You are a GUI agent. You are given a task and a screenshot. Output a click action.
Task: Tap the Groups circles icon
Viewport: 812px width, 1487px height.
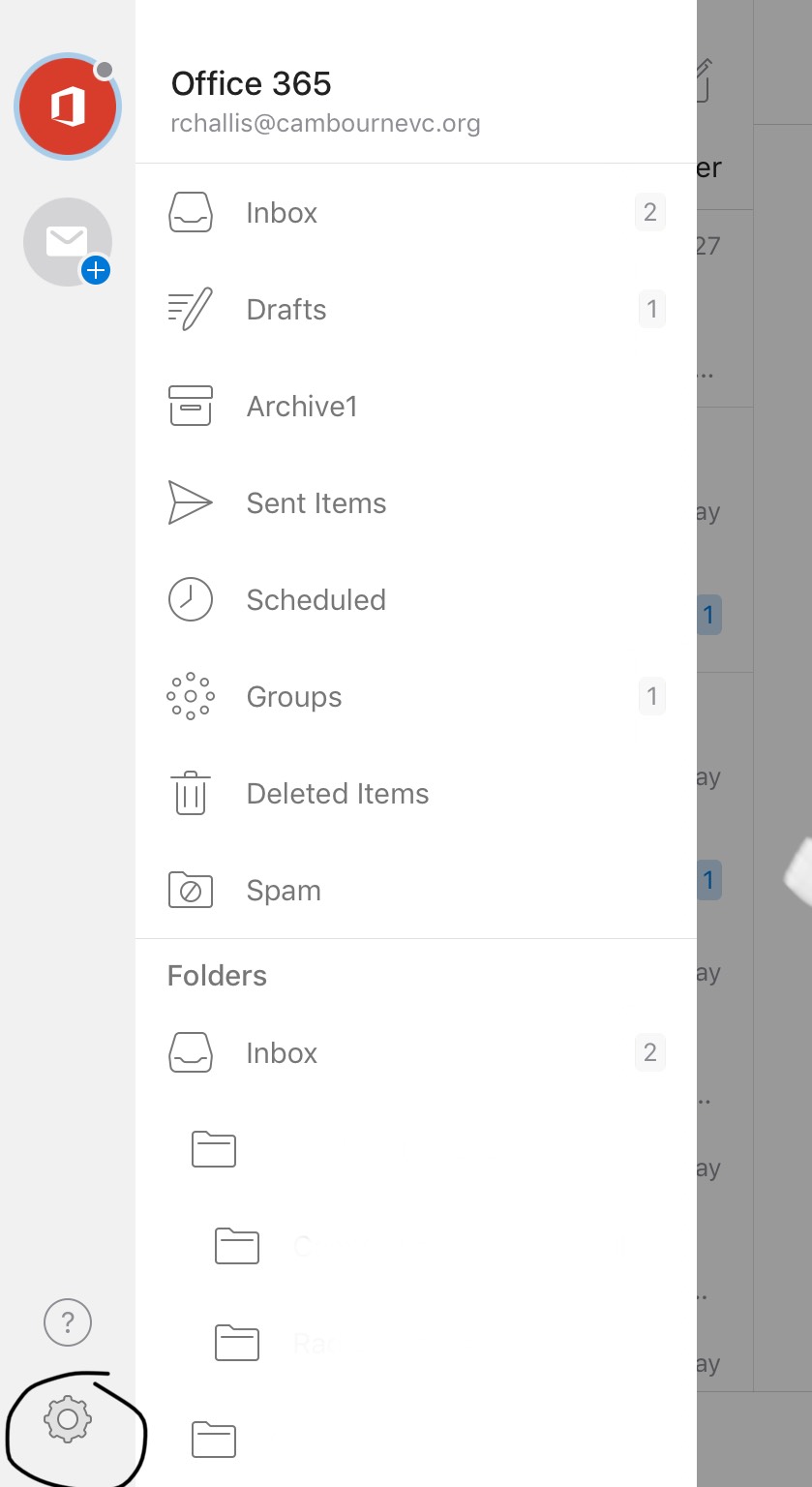[191, 697]
